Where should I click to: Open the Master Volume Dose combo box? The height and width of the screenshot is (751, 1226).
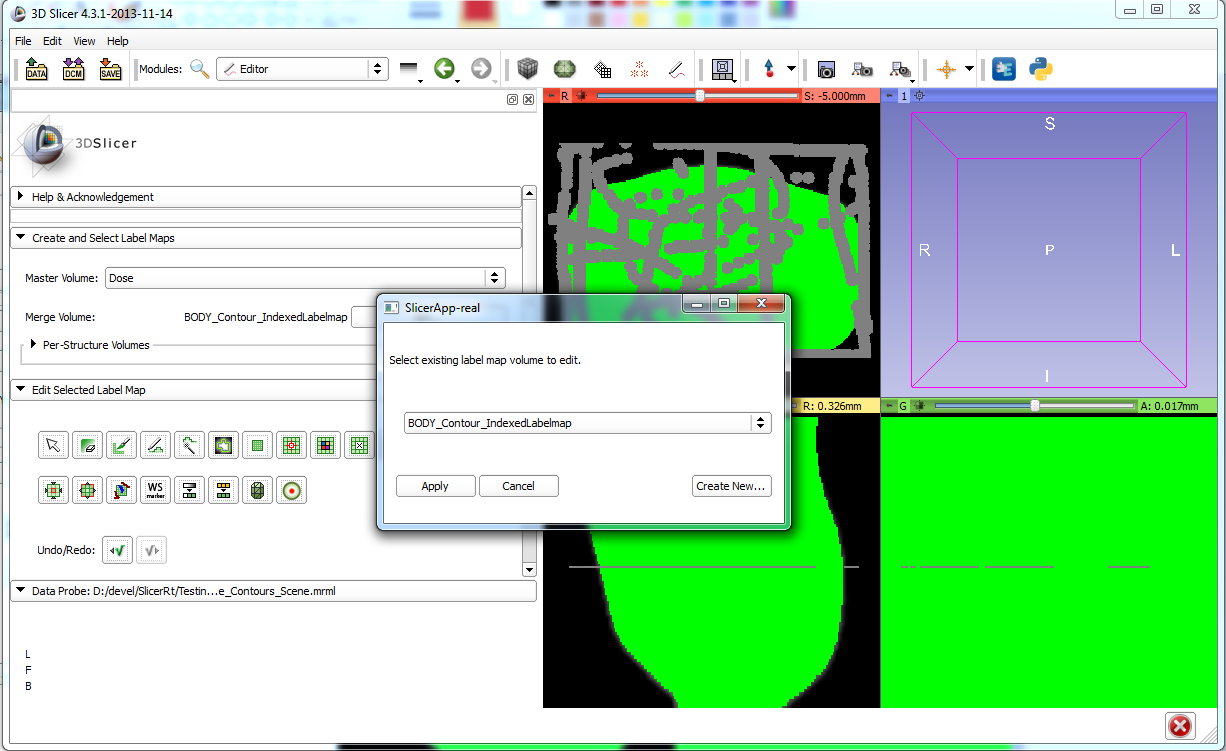tap(305, 278)
